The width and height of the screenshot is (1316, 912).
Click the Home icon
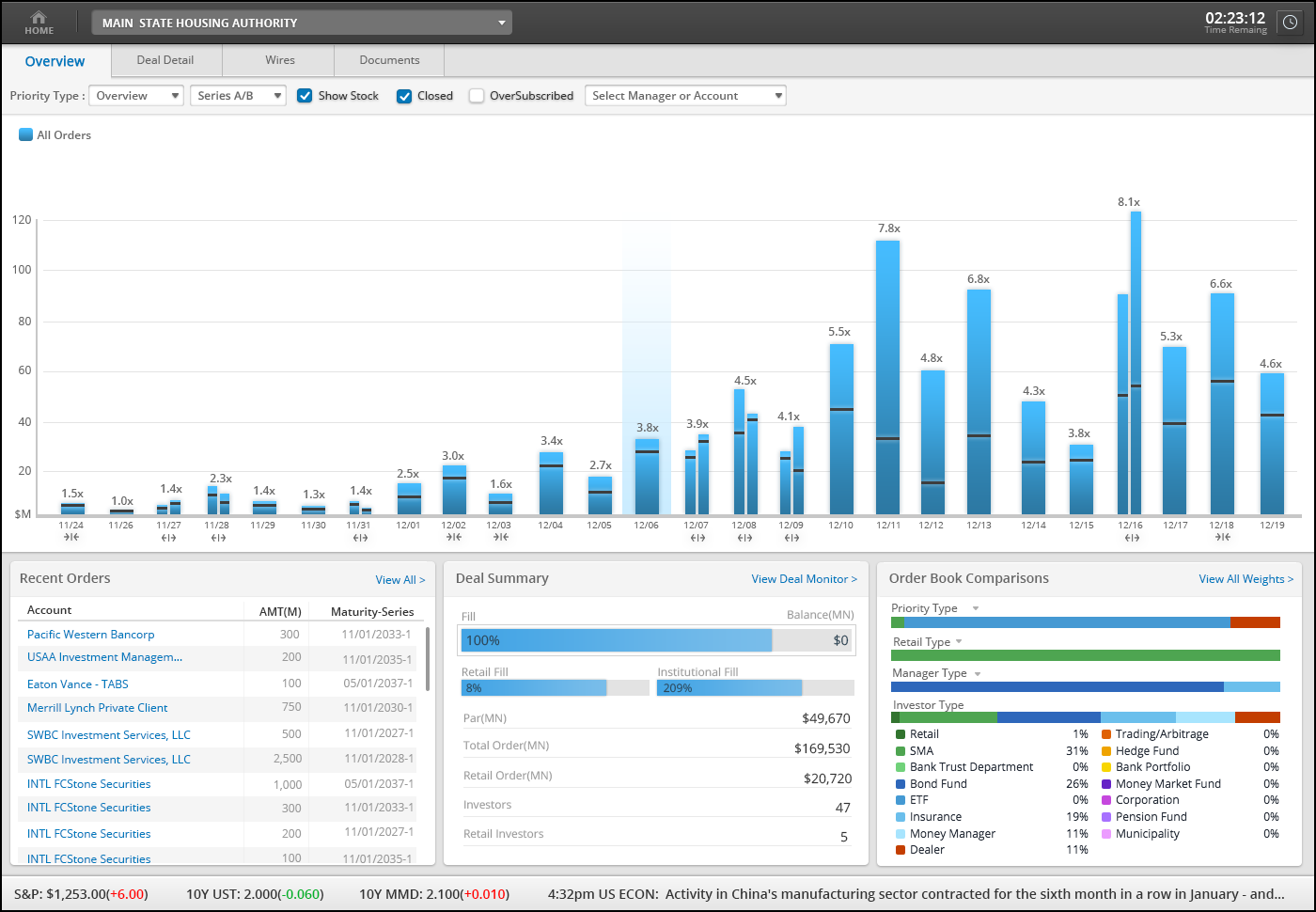39,22
